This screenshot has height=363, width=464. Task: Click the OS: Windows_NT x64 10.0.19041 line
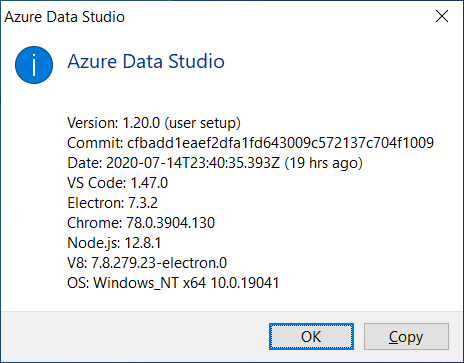click(x=173, y=283)
